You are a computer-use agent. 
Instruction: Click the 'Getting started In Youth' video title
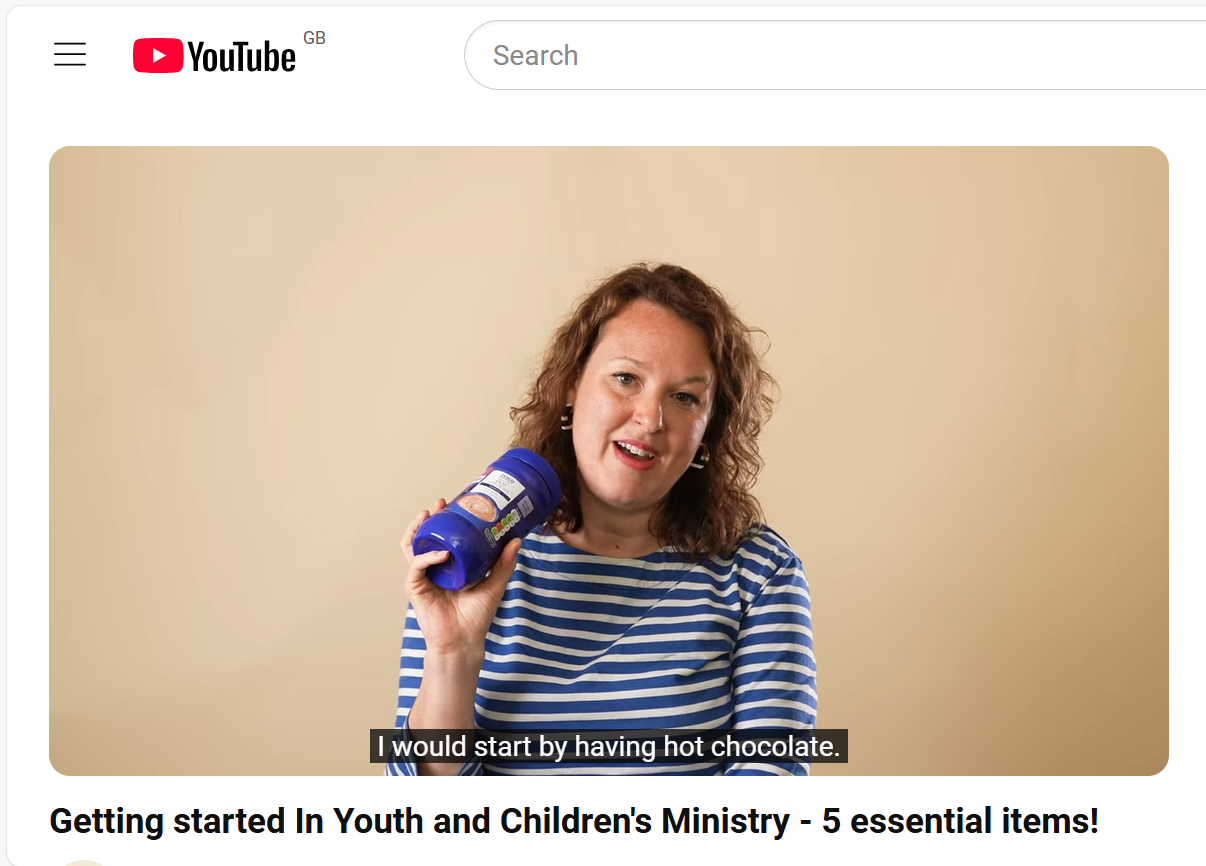tap(574, 821)
